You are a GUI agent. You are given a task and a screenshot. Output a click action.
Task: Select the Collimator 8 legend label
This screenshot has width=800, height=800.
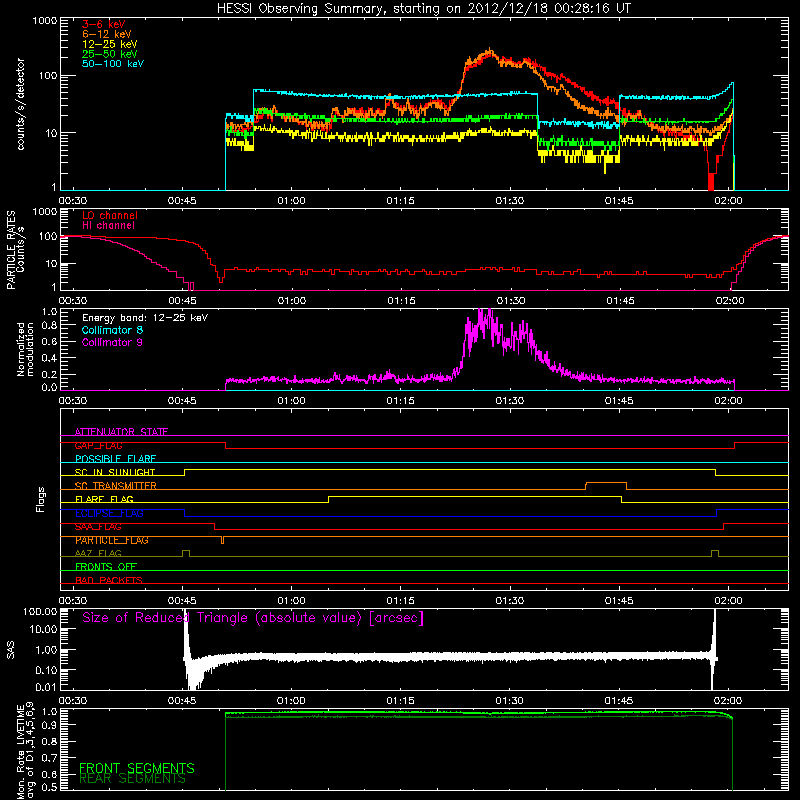click(112, 330)
